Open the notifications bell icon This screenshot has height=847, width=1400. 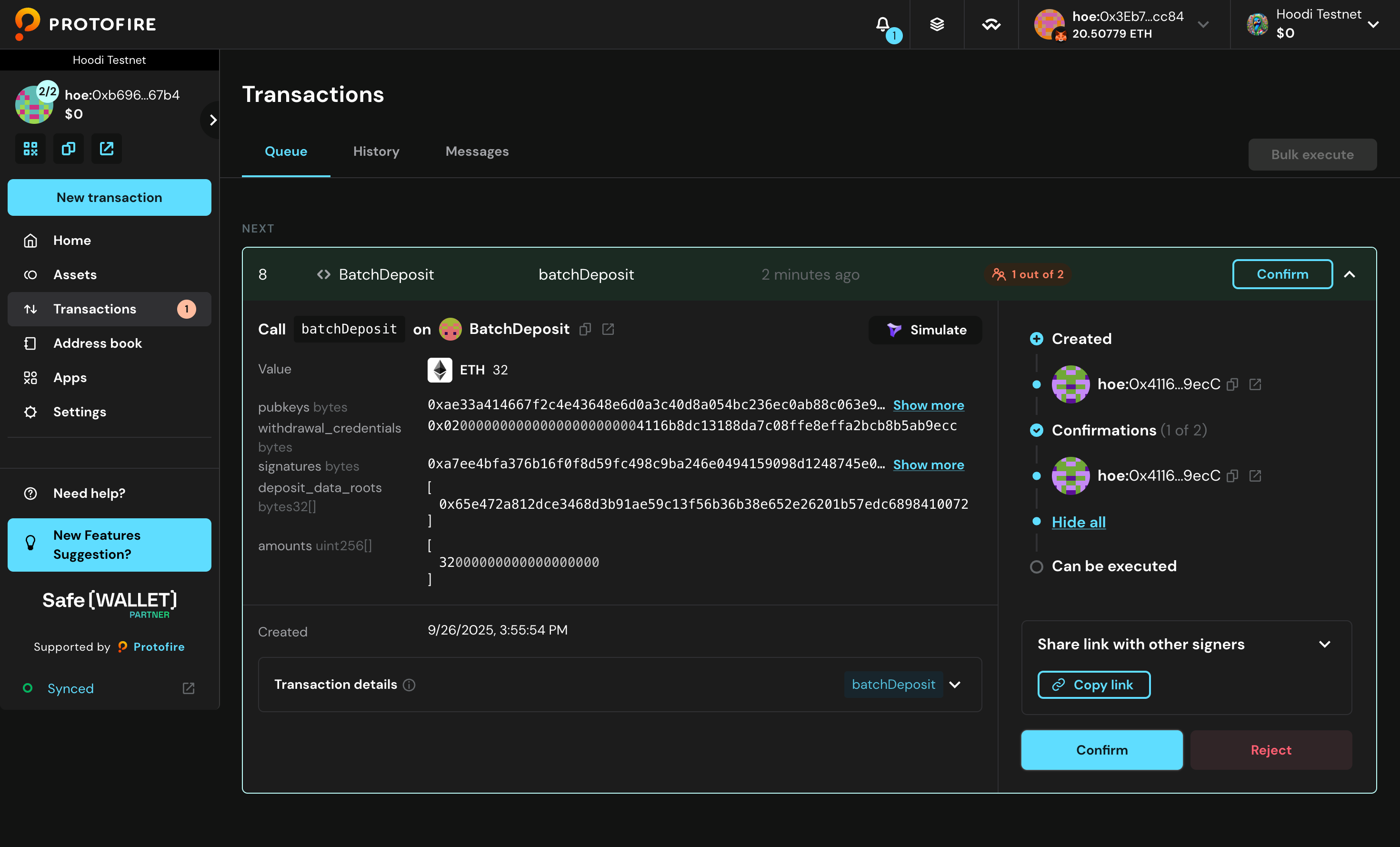coord(882,24)
